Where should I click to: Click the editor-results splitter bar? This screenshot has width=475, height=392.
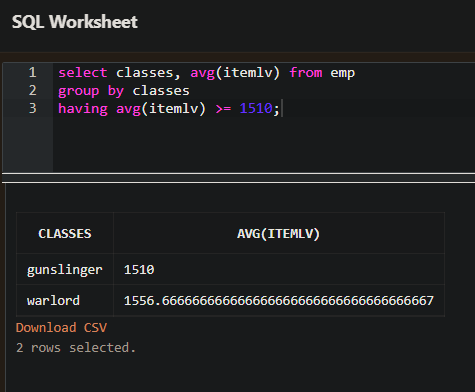coord(238,178)
